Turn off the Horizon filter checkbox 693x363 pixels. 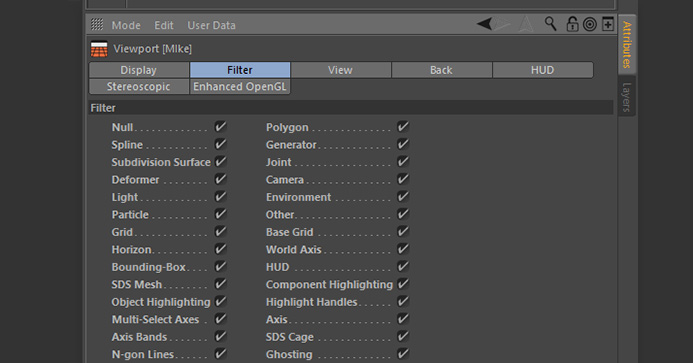click(x=220, y=249)
